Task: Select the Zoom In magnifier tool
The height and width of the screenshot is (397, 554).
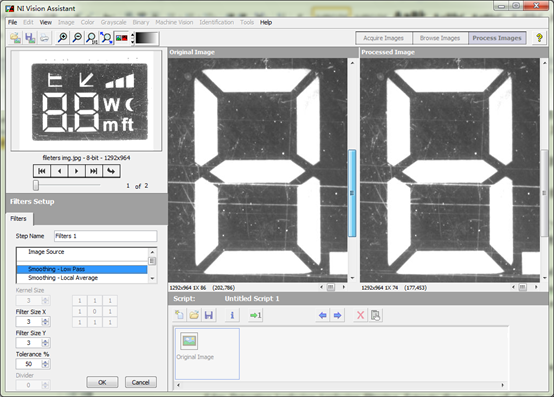Action: click(63, 38)
